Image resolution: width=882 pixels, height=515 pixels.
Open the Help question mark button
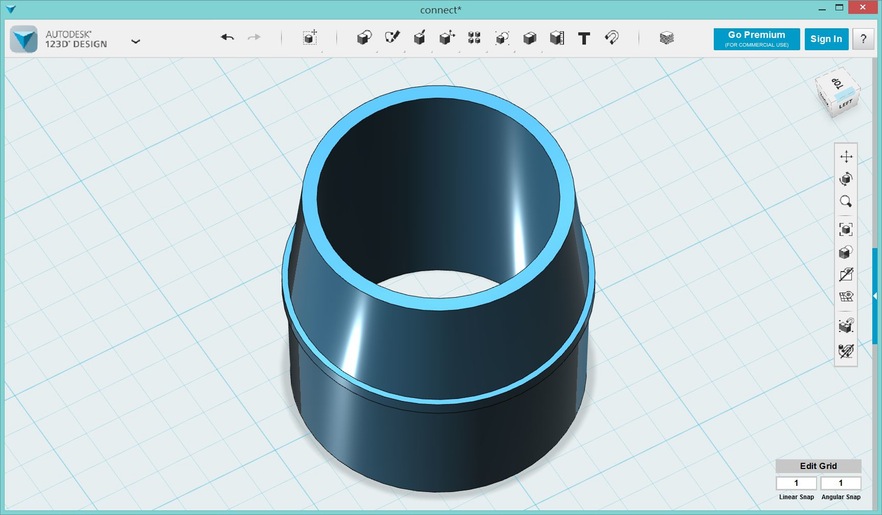[x=863, y=39]
